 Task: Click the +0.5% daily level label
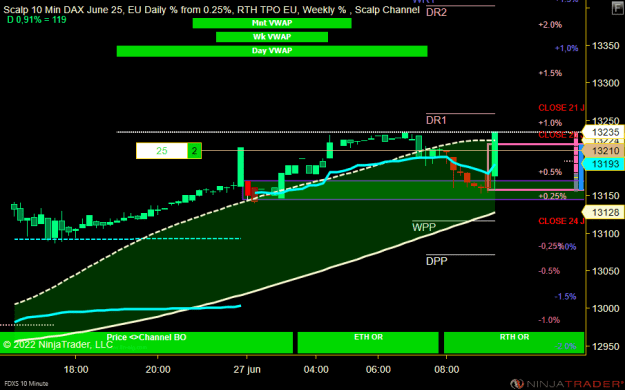550,172
